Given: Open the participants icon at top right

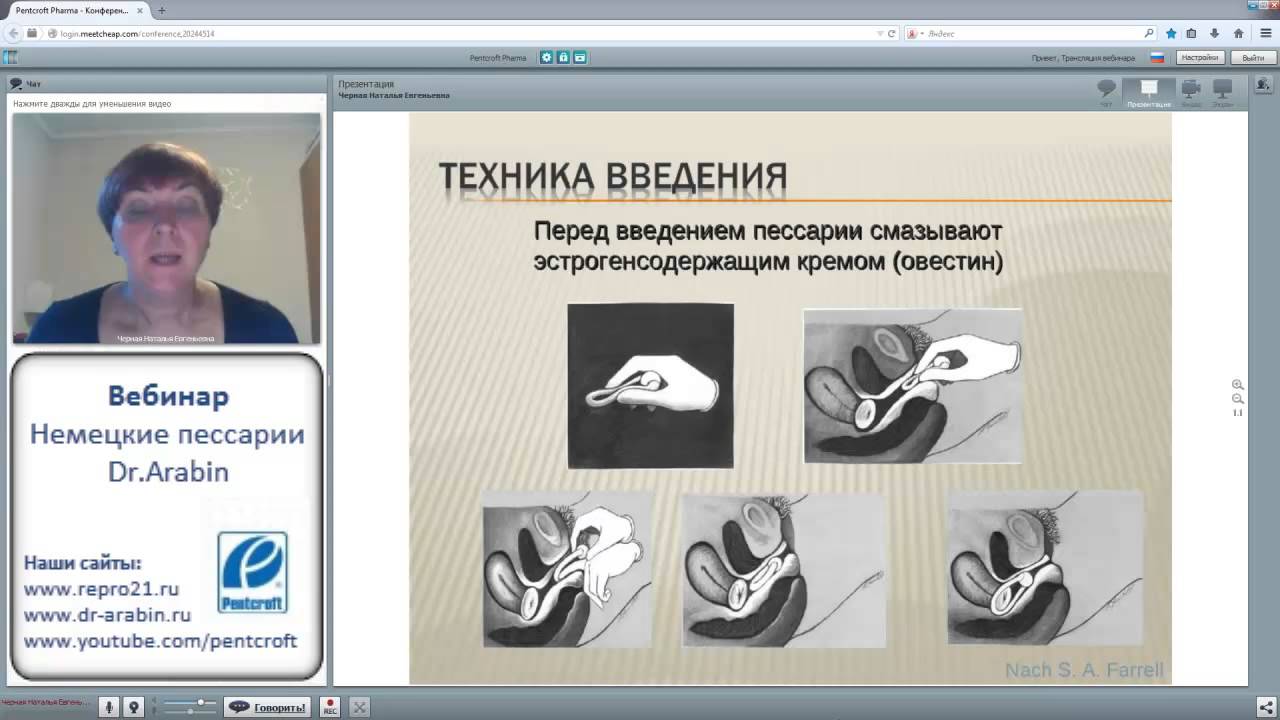Looking at the screenshot, I should 1264,84.
